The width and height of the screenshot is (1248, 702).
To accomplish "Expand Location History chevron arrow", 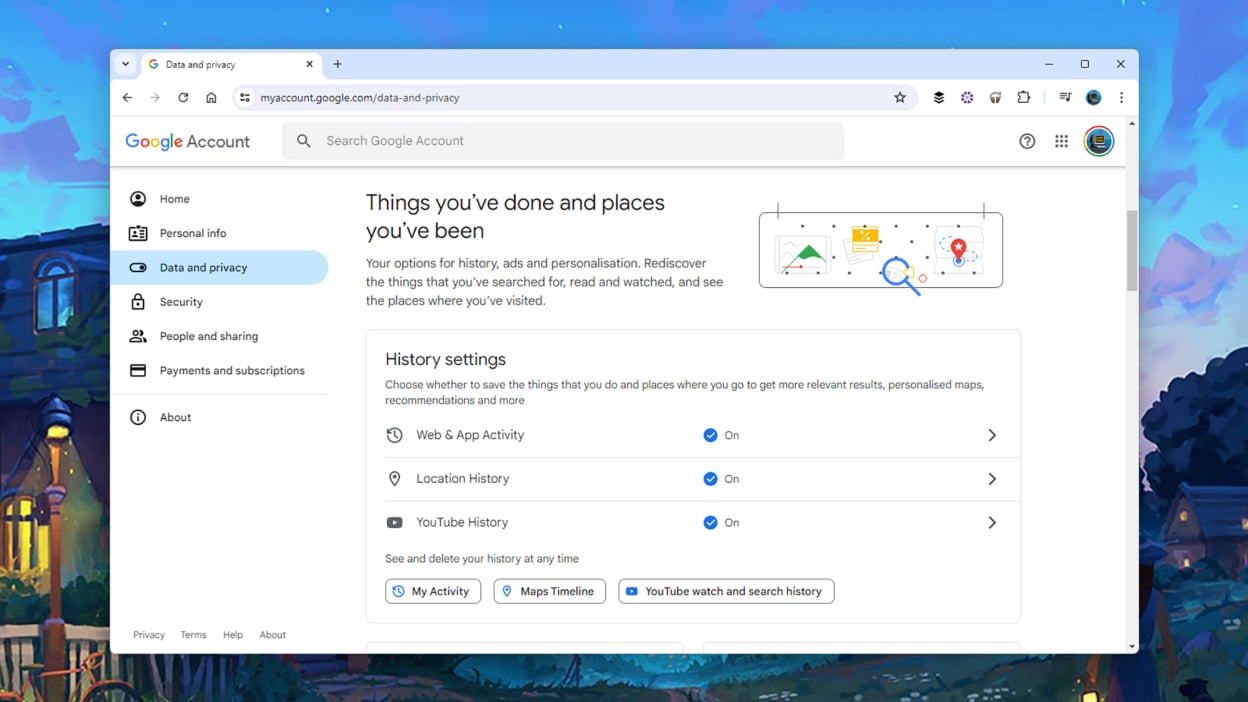I will (991, 479).
